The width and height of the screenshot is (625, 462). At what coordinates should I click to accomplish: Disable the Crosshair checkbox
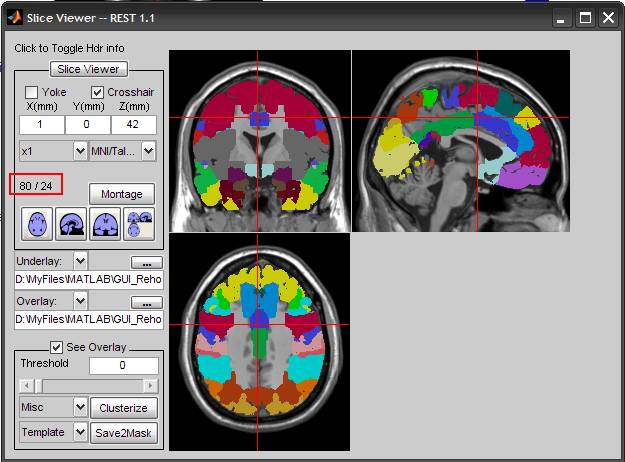click(x=98, y=92)
